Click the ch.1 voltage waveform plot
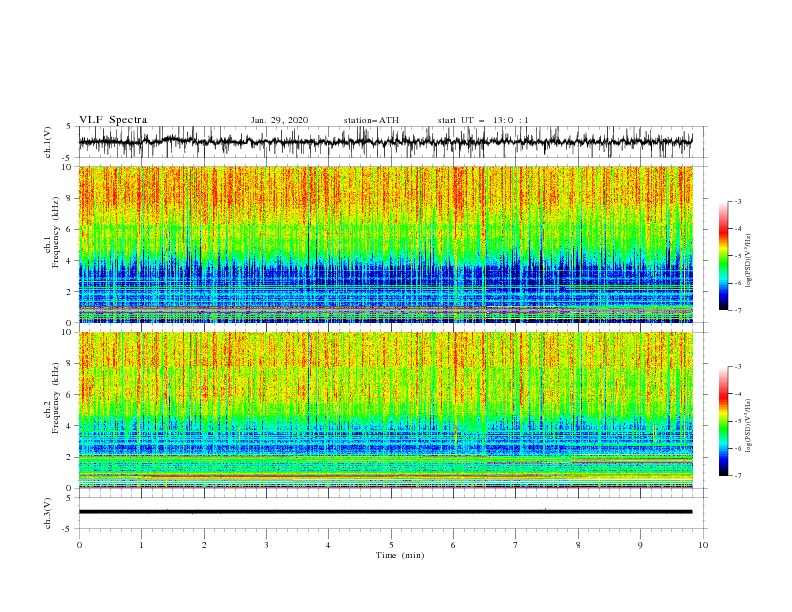The width and height of the screenshot is (792, 612). click(385, 142)
